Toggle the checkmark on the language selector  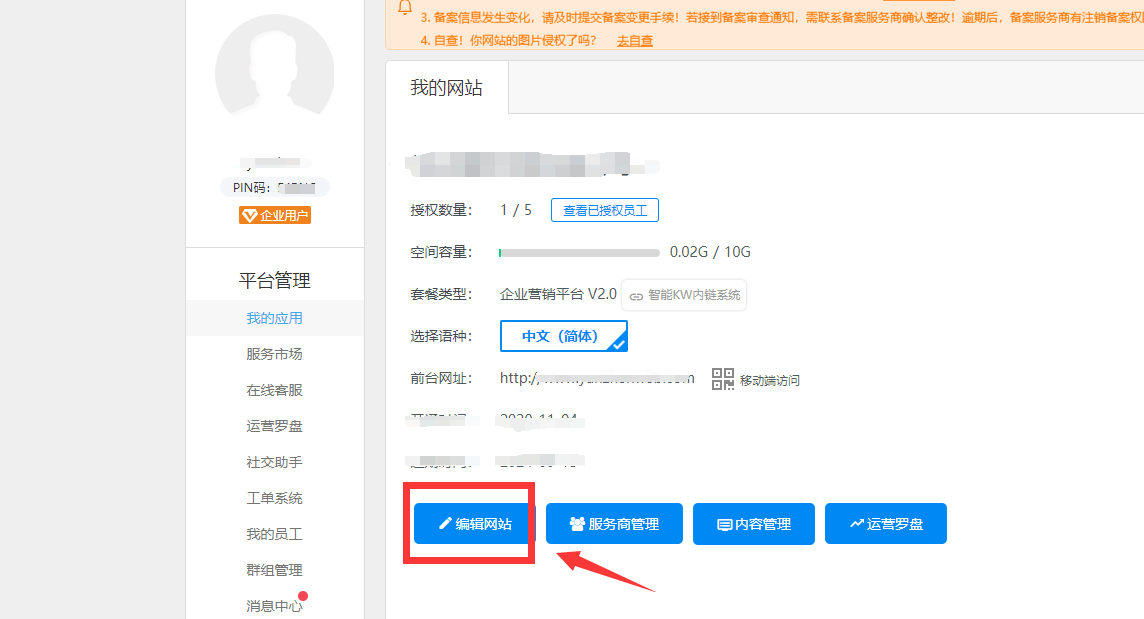(620, 346)
